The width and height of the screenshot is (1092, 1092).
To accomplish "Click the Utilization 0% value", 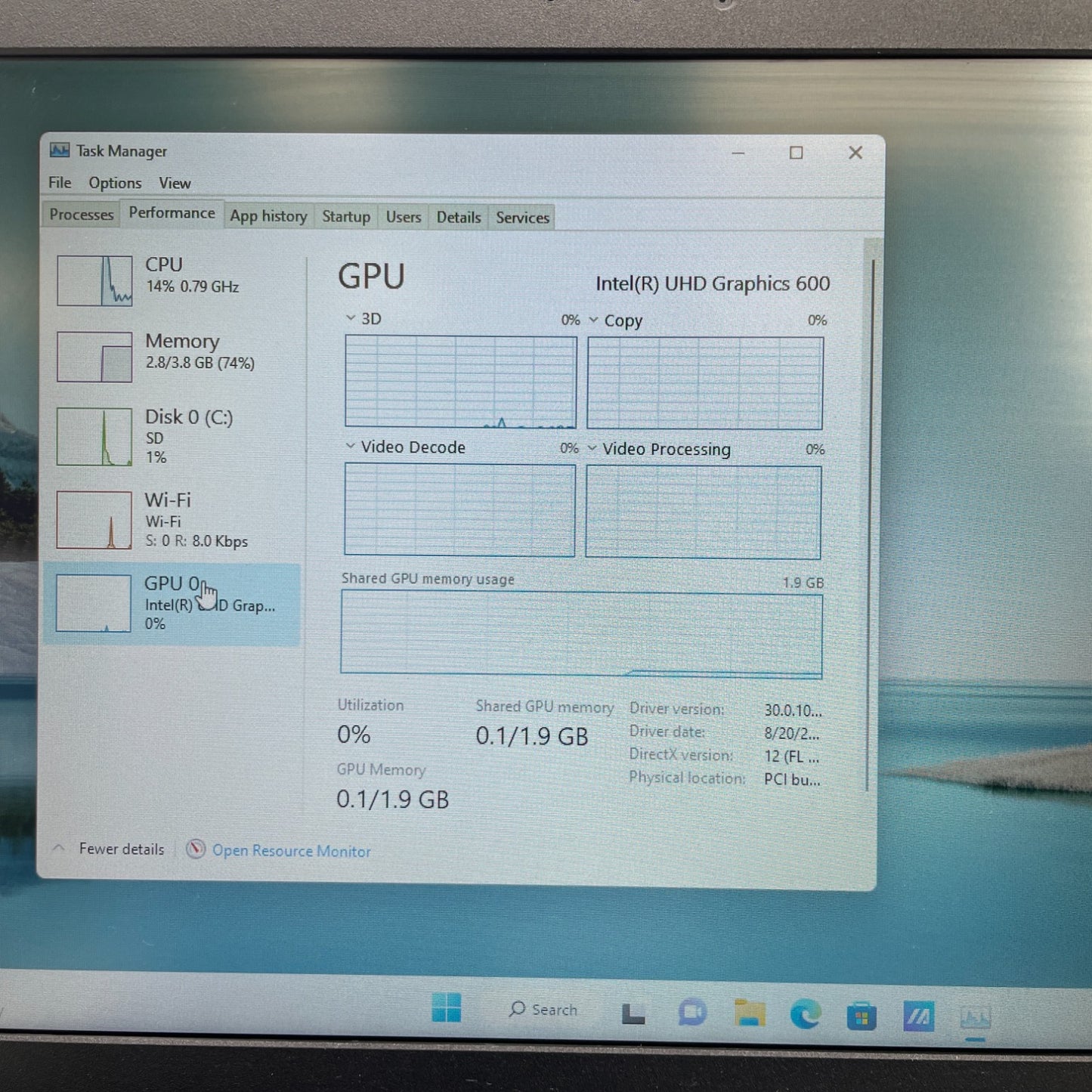I will [x=354, y=735].
